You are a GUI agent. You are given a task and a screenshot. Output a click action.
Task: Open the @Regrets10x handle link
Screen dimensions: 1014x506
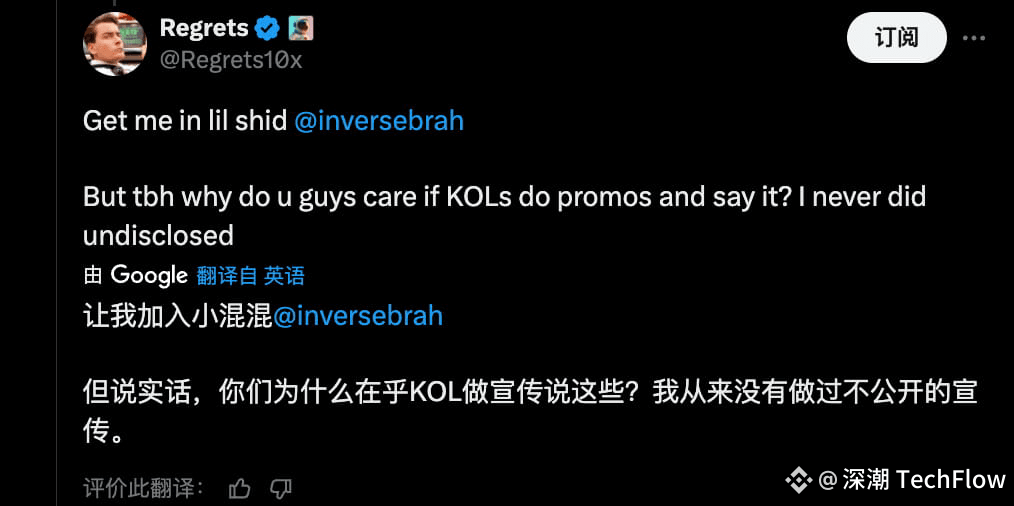(x=231, y=60)
